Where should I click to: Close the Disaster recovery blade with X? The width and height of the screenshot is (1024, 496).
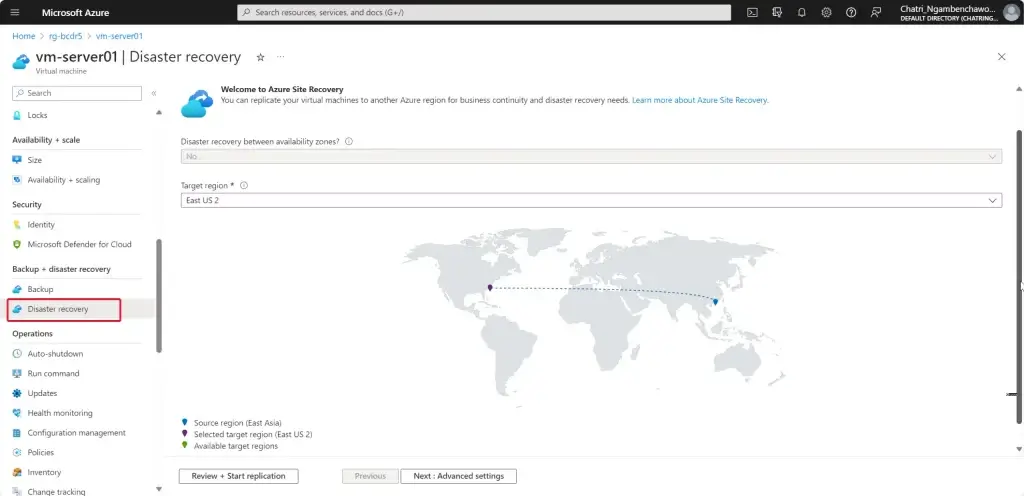click(x=1002, y=57)
